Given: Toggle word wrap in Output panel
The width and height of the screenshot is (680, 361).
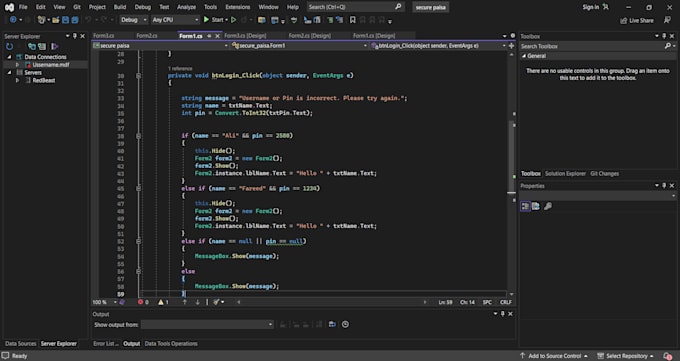Looking at the screenshot, I should [332, 325].
